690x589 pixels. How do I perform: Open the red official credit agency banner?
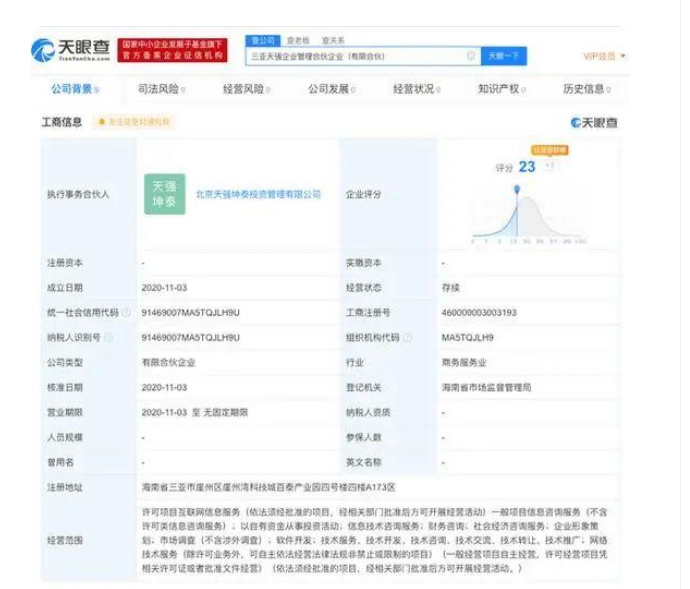(x=172, y=50)
